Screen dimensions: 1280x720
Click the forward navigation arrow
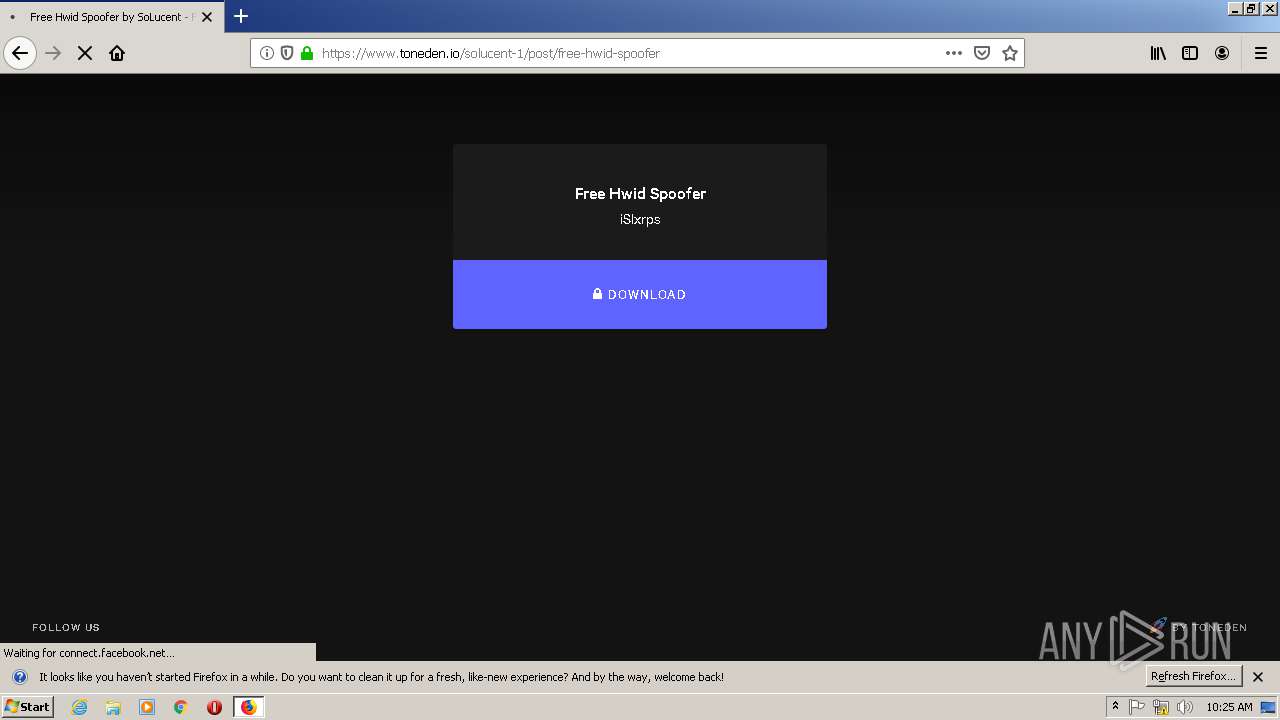pos(53,53)
